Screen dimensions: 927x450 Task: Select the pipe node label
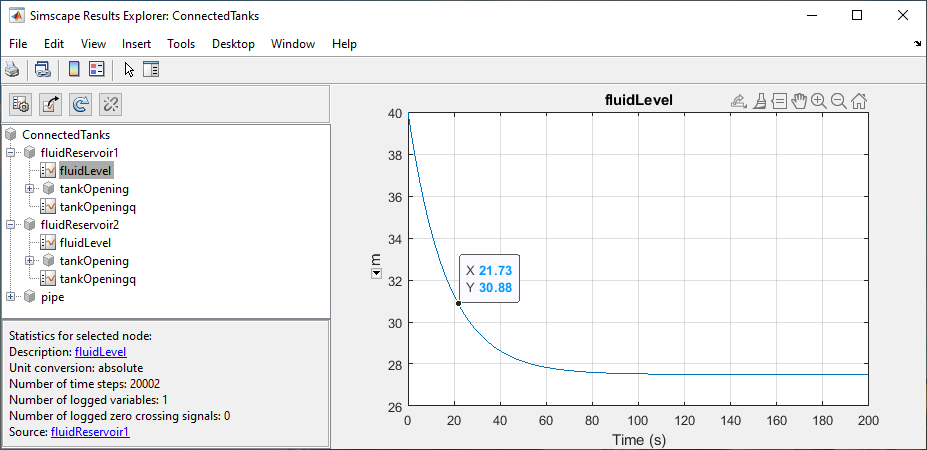pyautogui.click(x=53, y=297)
